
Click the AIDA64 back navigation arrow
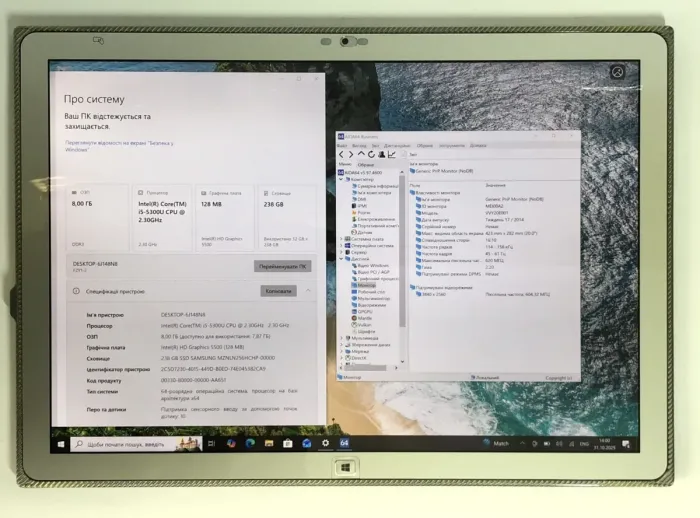click(342, 155)
